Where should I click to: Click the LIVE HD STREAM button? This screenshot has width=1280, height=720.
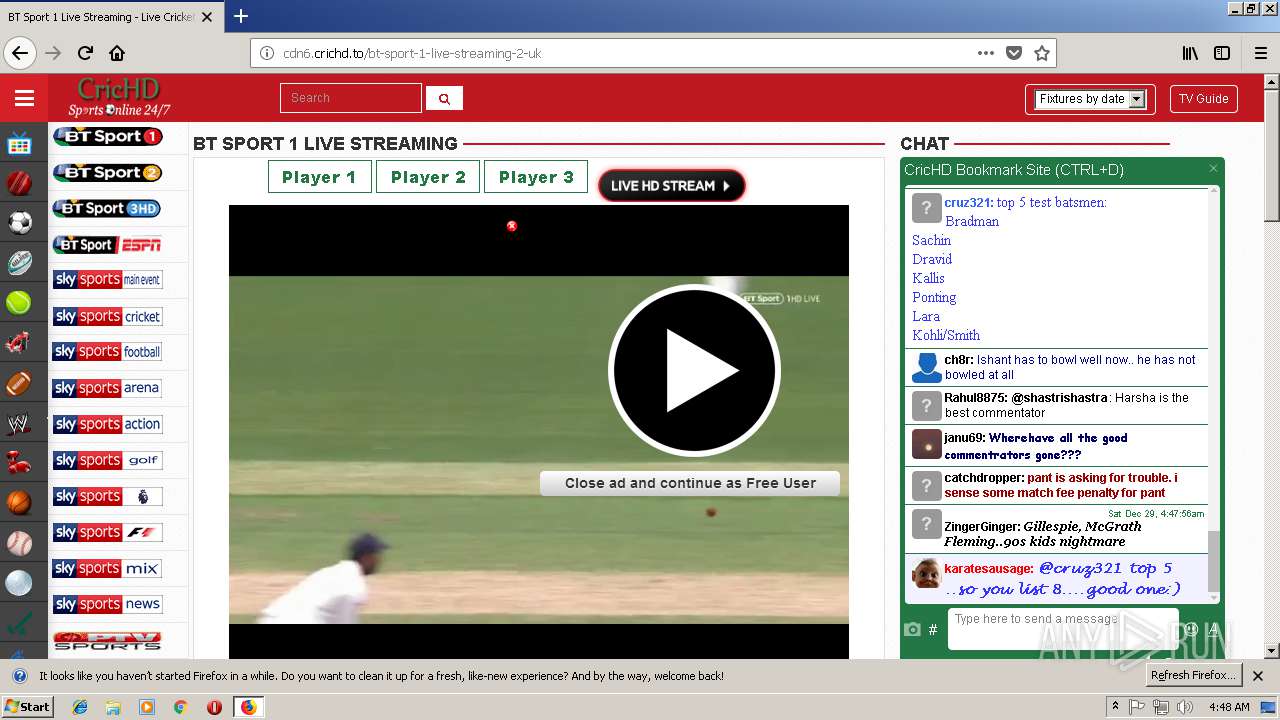click(671, 185)
